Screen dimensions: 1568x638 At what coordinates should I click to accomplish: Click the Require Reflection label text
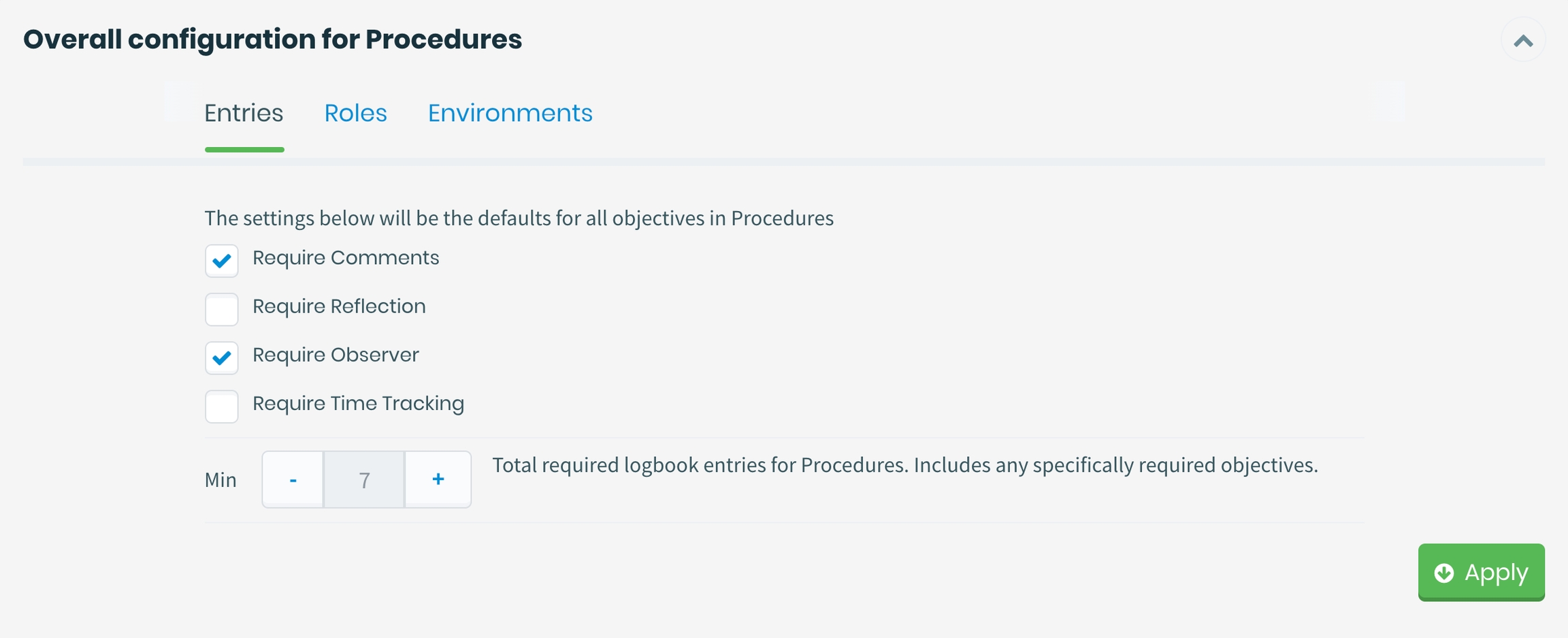[x=339, y=306]
